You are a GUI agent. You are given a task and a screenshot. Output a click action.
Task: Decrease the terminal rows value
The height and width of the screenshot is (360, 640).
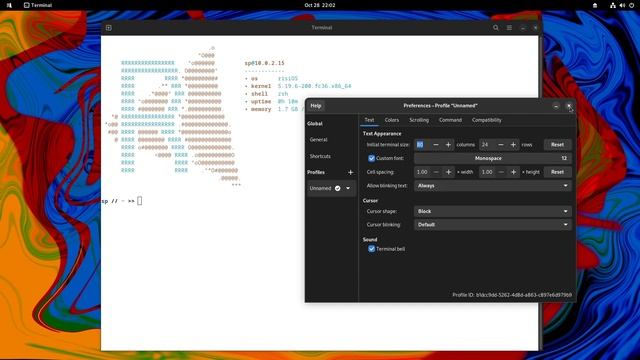point(501,144)
